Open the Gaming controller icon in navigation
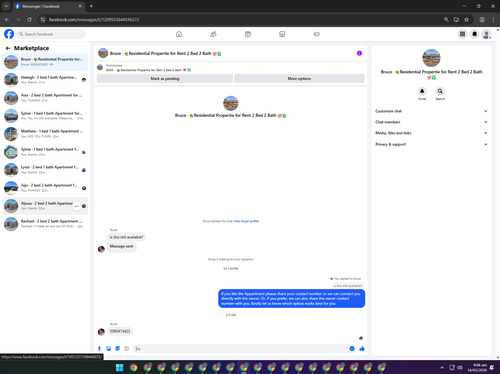The height and width of the screenshot is (374, 500). pos(317,34)
